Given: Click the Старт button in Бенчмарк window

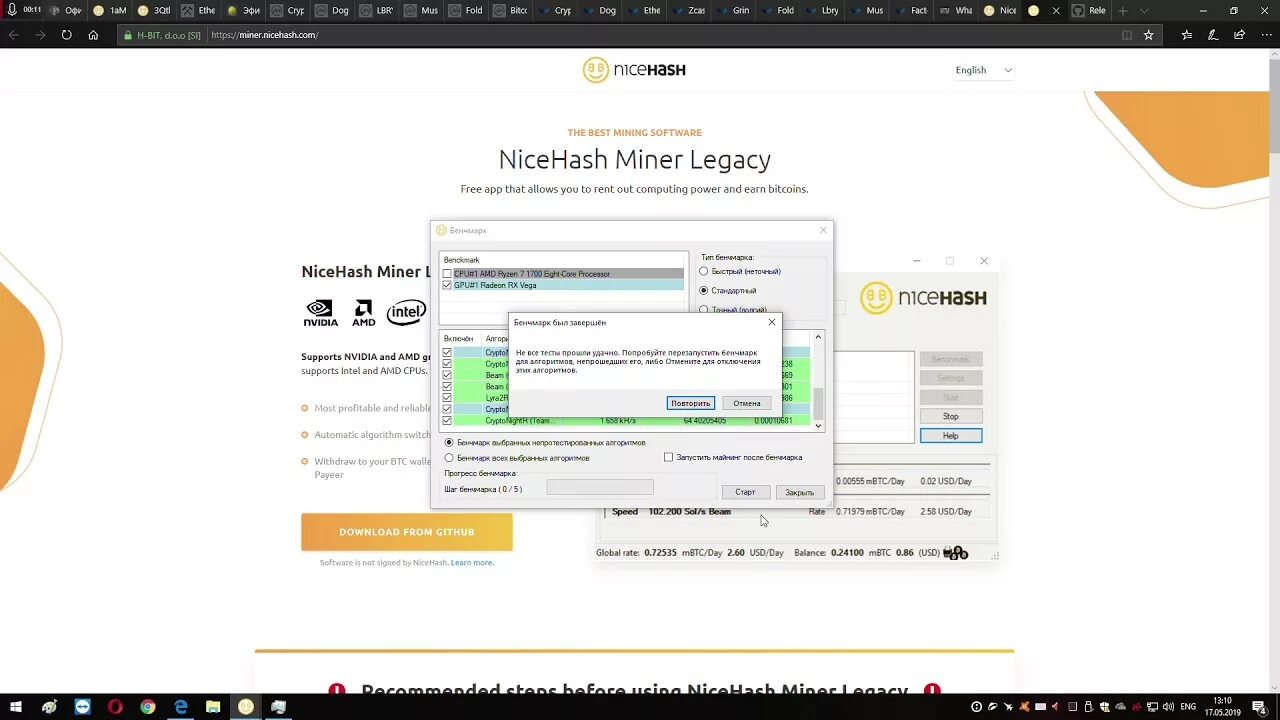Looking at the screenshot, I should tap(745, 492).
